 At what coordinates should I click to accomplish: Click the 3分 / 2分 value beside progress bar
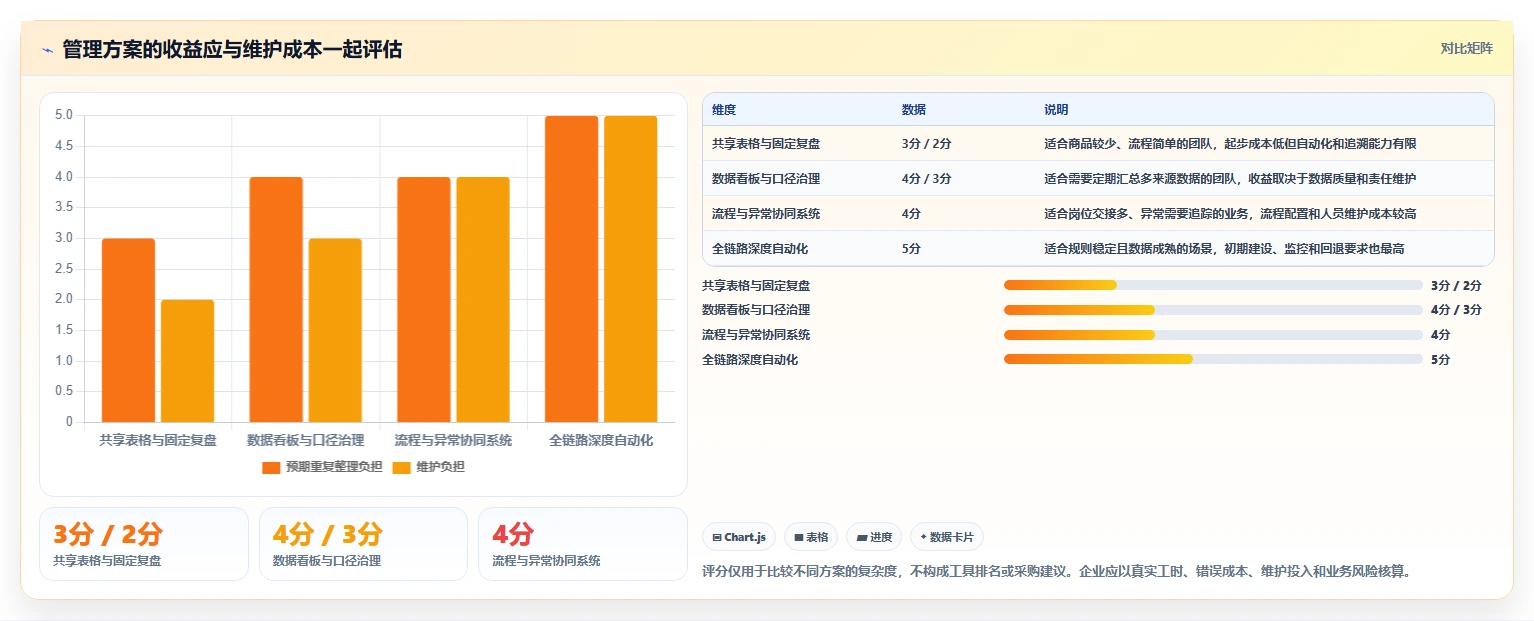1456,285
